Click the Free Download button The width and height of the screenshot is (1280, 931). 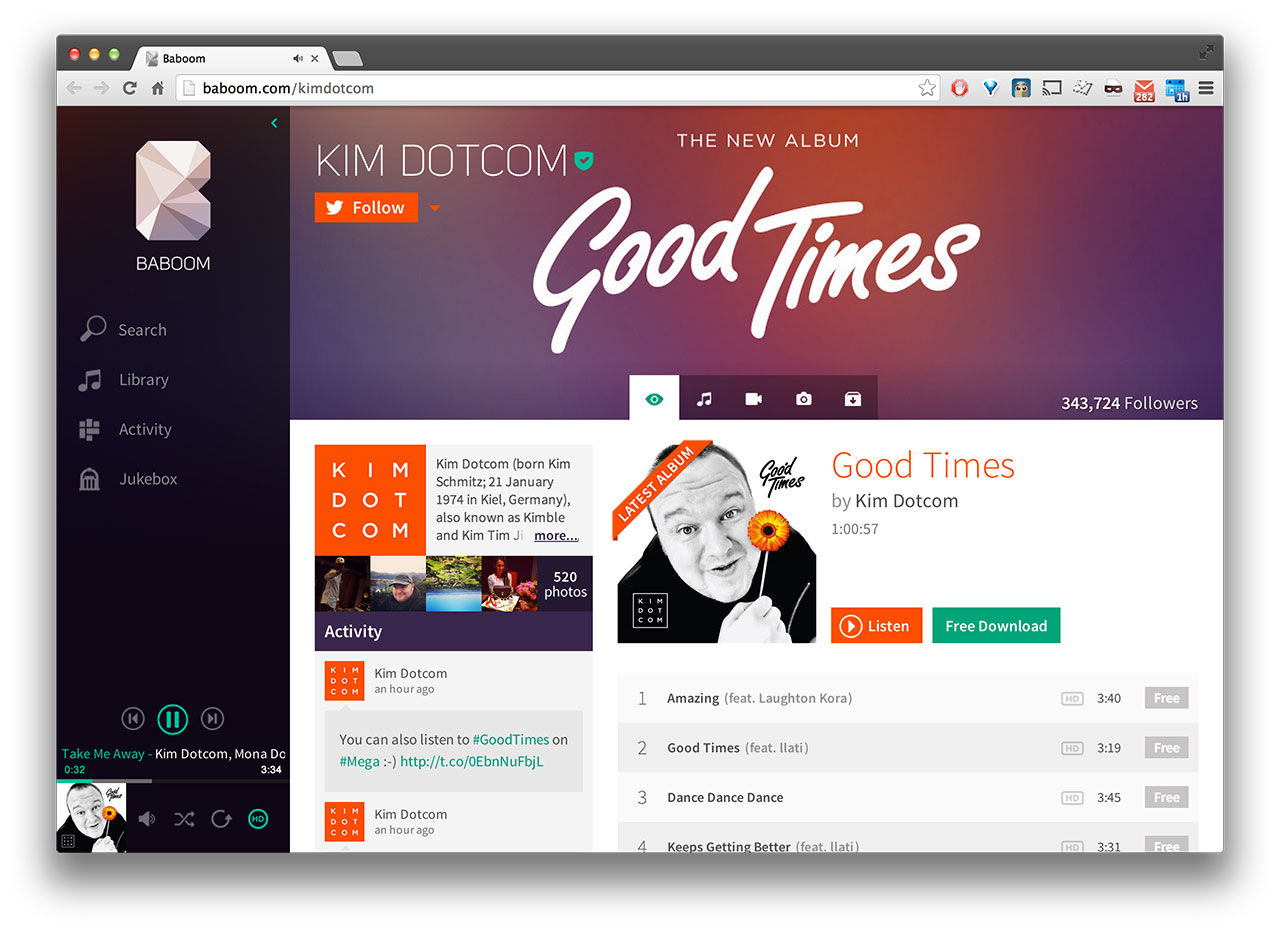(996, 625)
